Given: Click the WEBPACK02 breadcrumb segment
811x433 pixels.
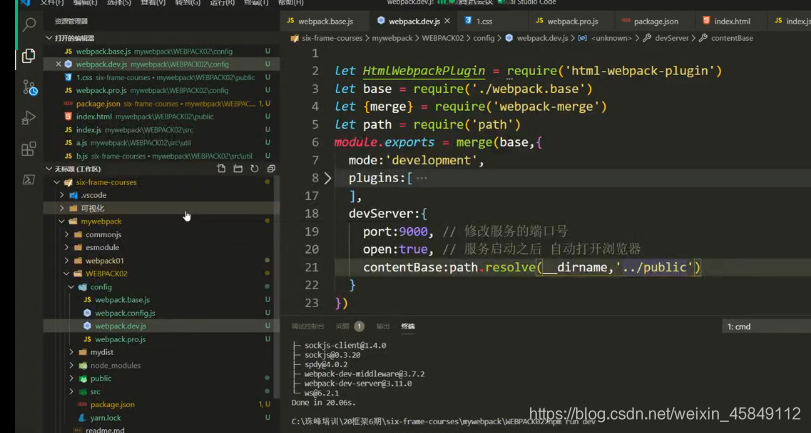Looking at the screenshot, I should click(x=443, y=38).
